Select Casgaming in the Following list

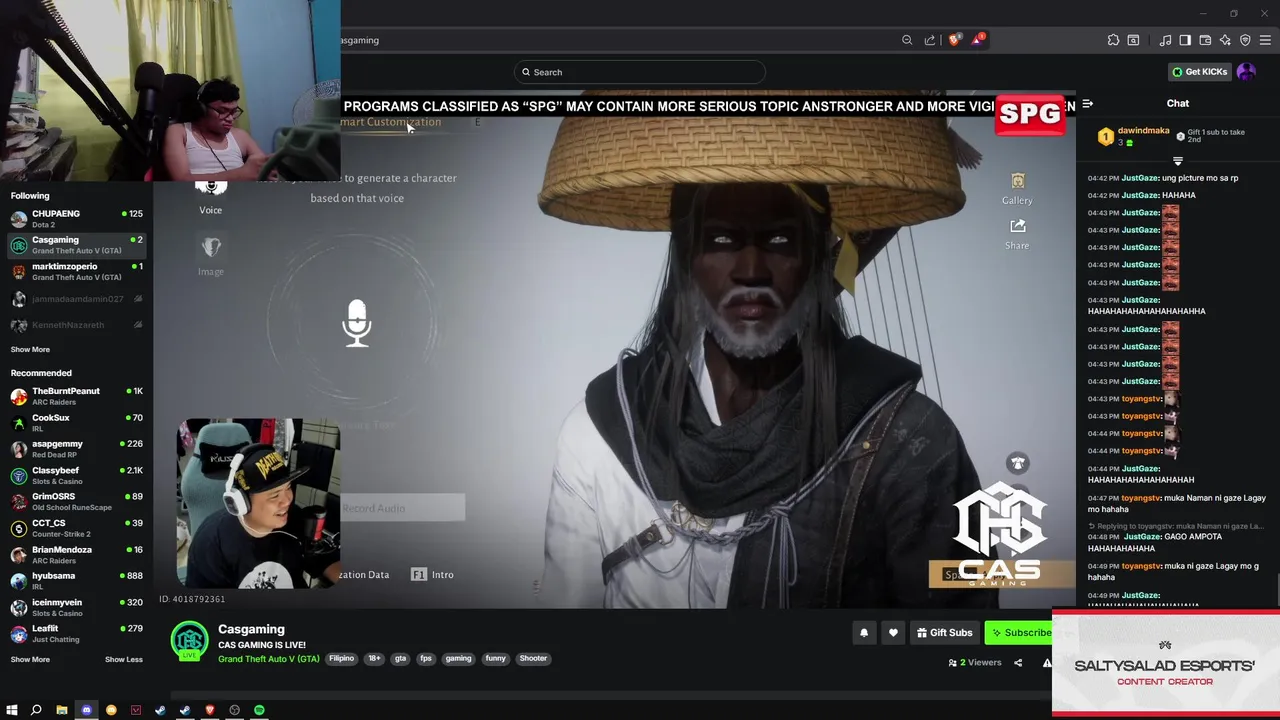77,245
